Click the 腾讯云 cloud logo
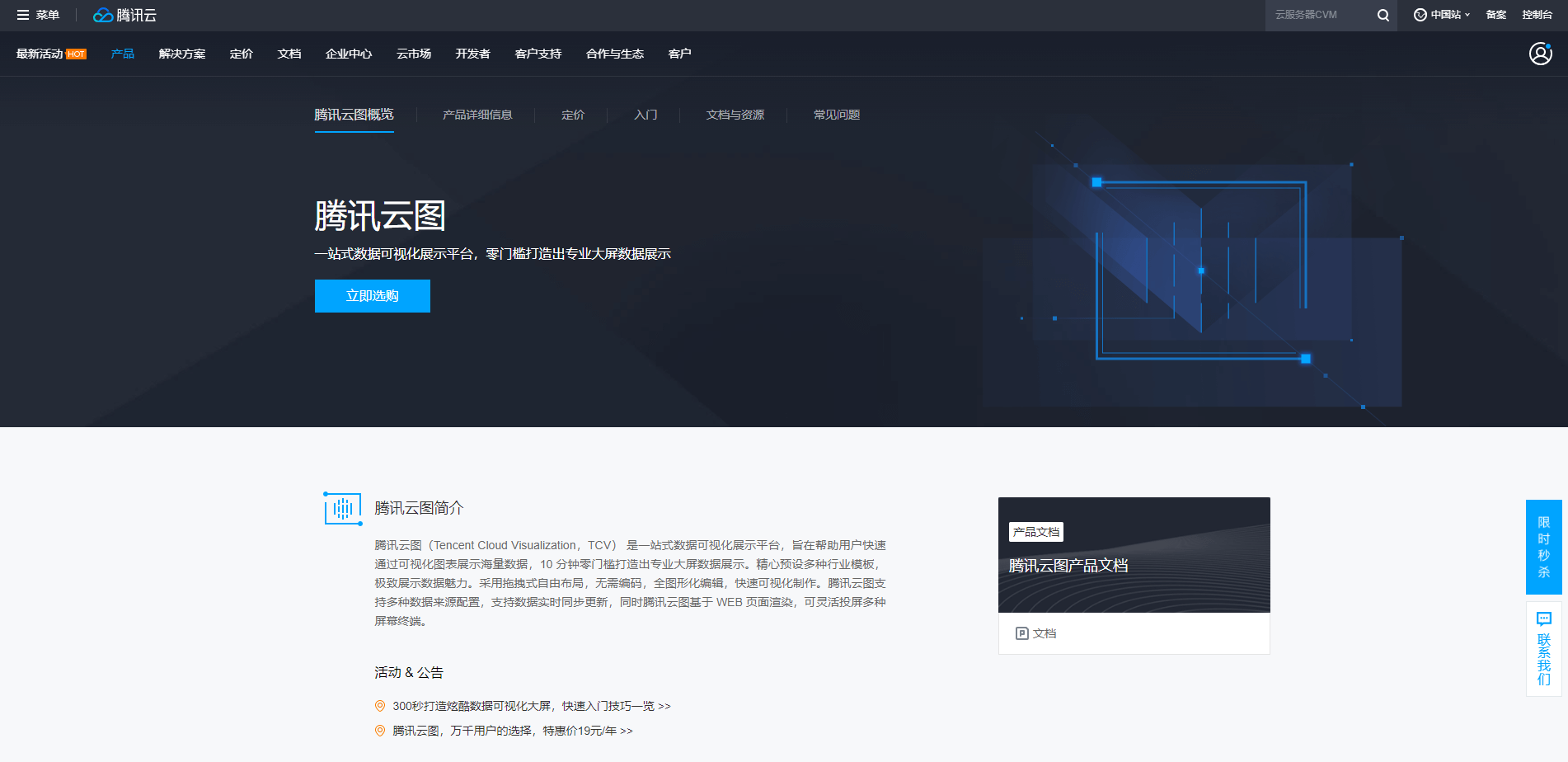 [124, 15]
